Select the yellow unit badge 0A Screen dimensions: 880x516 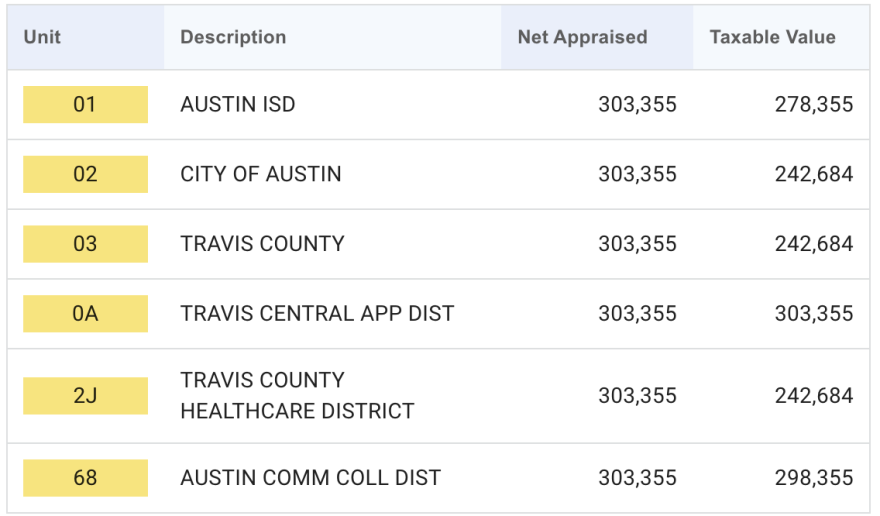[x=85, y=313]
